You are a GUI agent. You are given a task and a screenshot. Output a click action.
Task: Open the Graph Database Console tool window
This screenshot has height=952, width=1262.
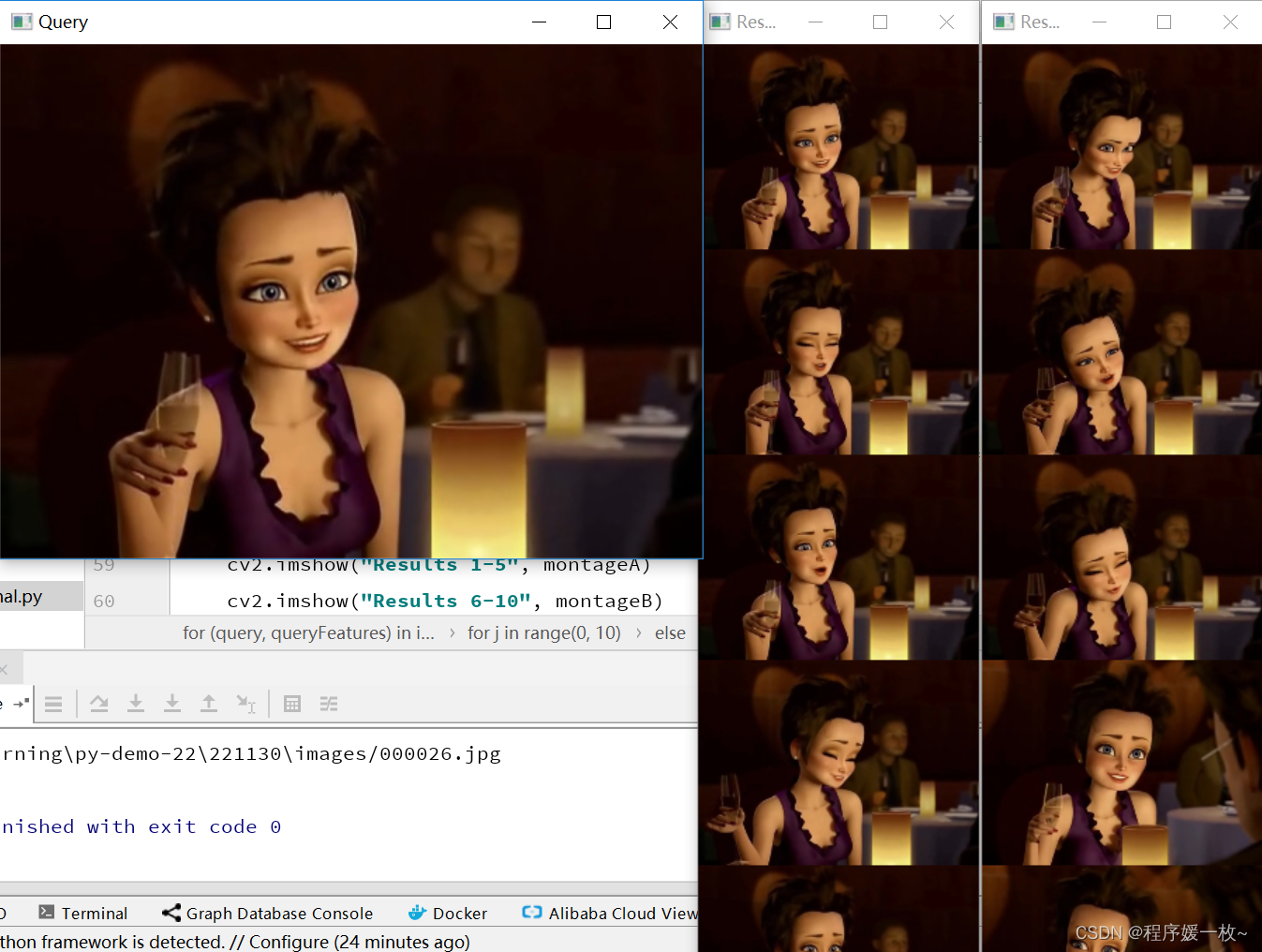point(268,913)
